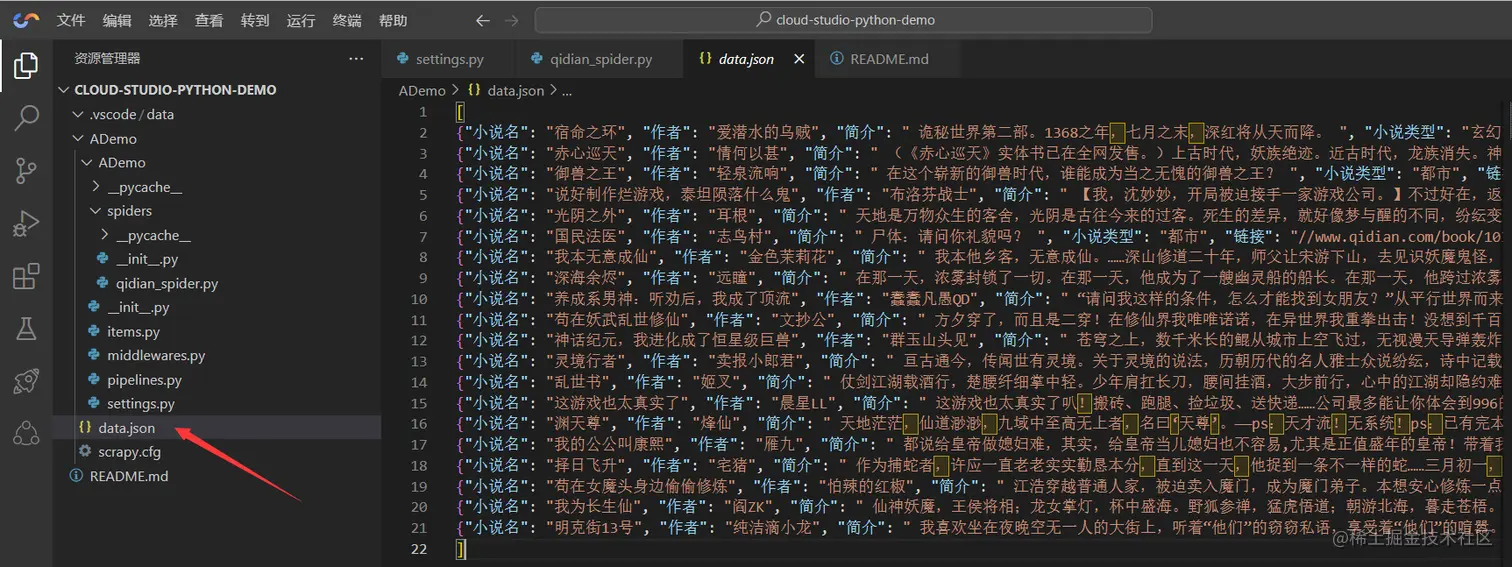
Task: Open the 查看 menu
Action: click(209, 20)
